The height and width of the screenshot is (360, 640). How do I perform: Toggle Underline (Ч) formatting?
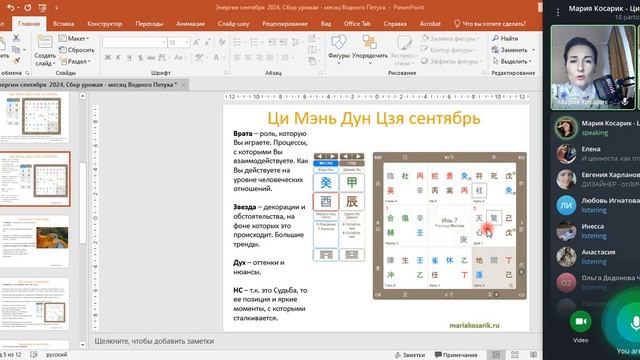pos(129,58)
